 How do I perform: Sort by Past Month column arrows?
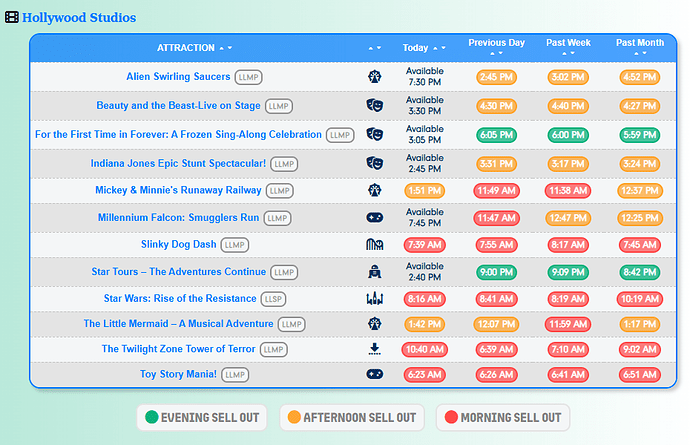(640, 53)
